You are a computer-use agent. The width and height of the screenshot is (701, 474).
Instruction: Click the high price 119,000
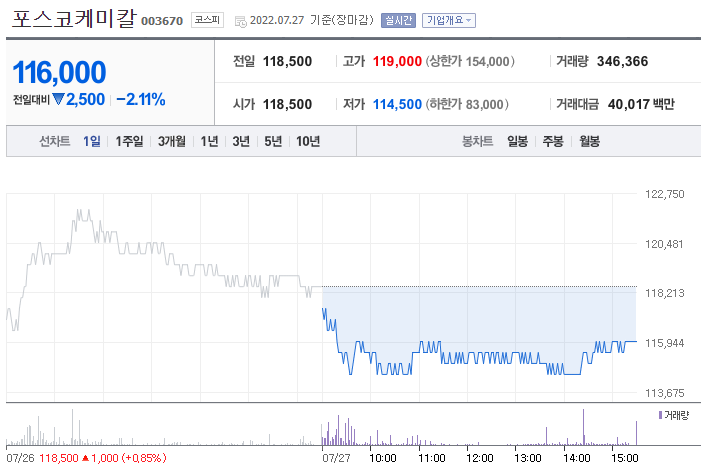[x=397, y=61]
